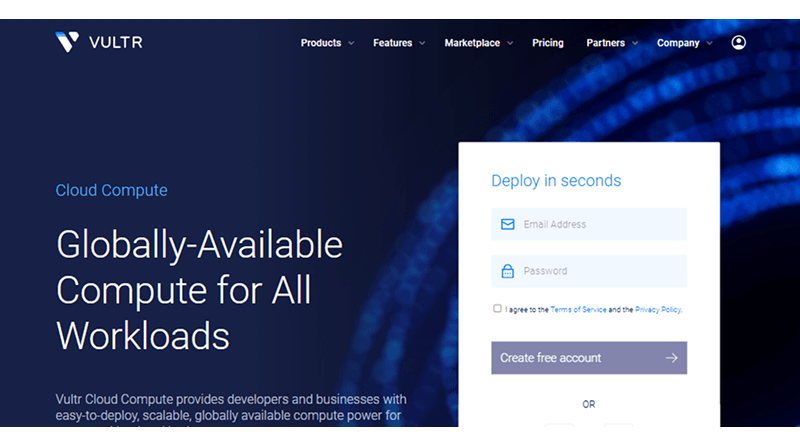800x445 pixels.
Task: Click the Vultr logo
Action: 99,42
